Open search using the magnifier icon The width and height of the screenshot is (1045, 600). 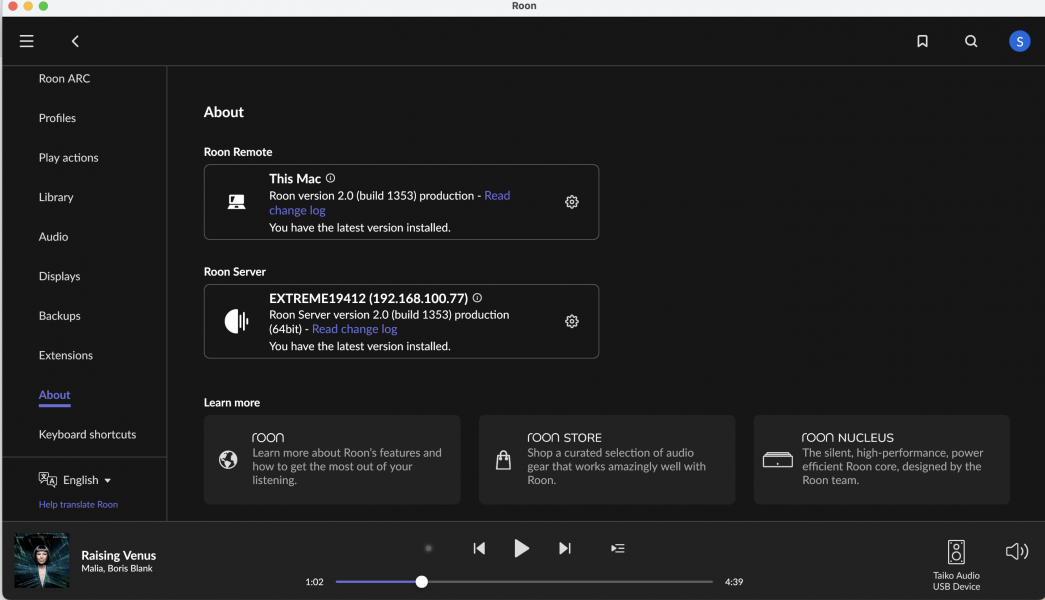pos(971,41)
